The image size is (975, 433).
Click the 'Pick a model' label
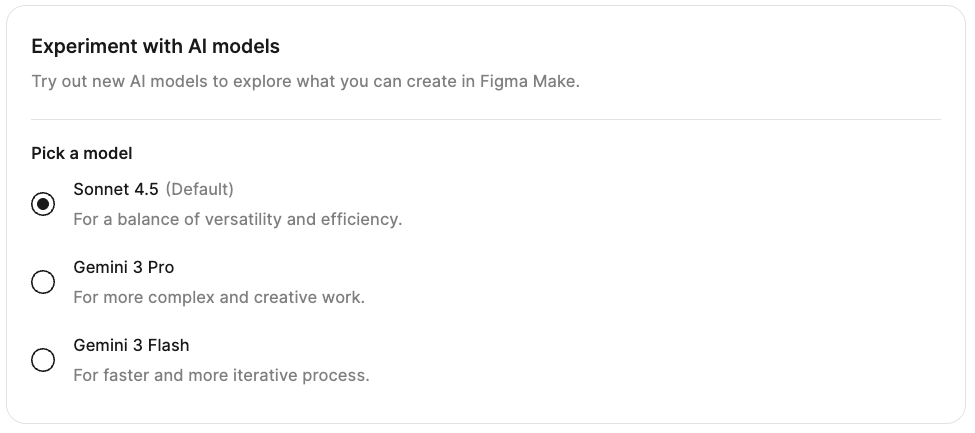point(82,153)
